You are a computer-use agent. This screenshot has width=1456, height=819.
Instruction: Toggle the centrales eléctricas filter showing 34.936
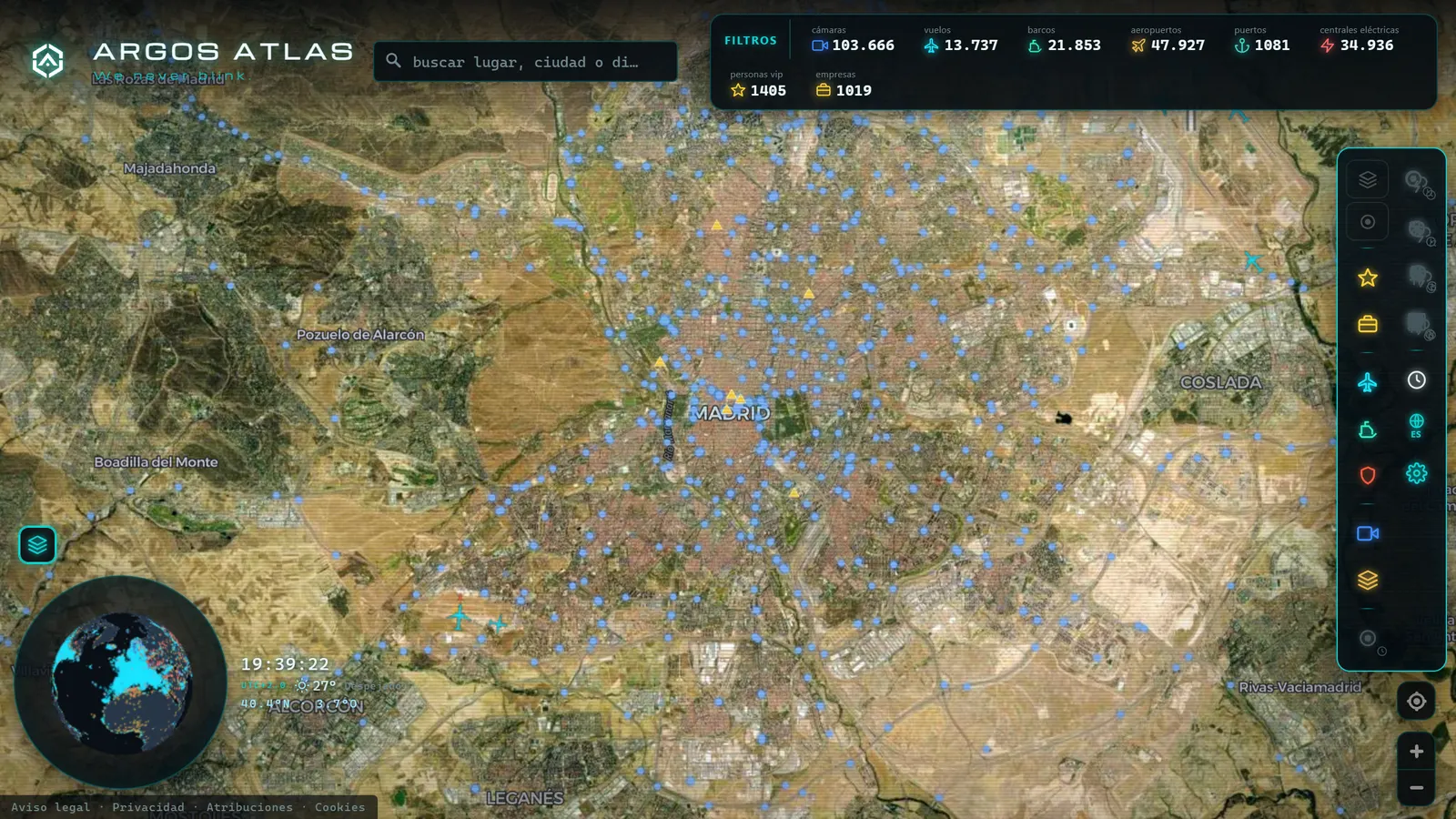(1359, 39)
